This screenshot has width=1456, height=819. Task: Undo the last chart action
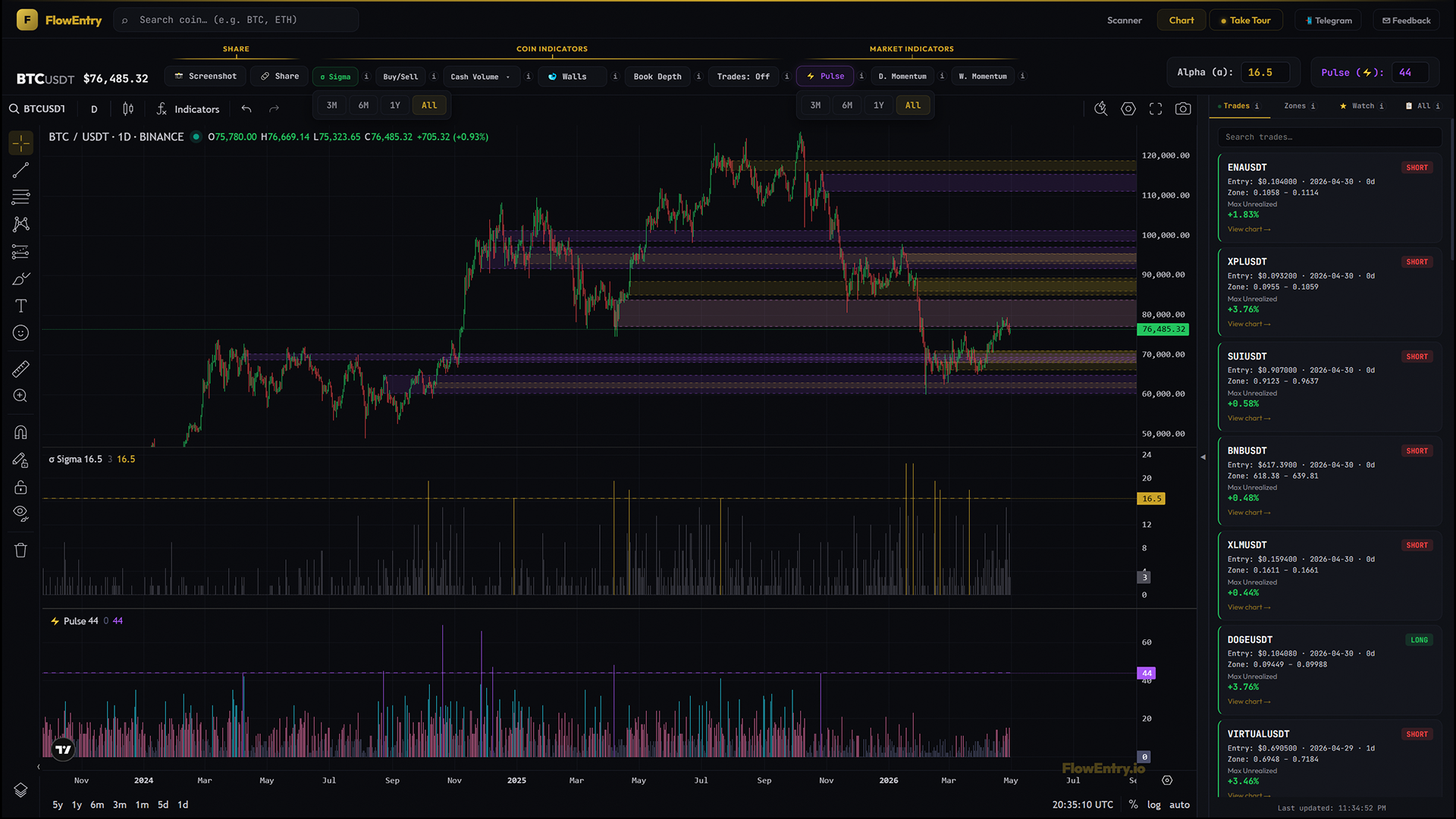pyautogui.click(x=246, y=109)
